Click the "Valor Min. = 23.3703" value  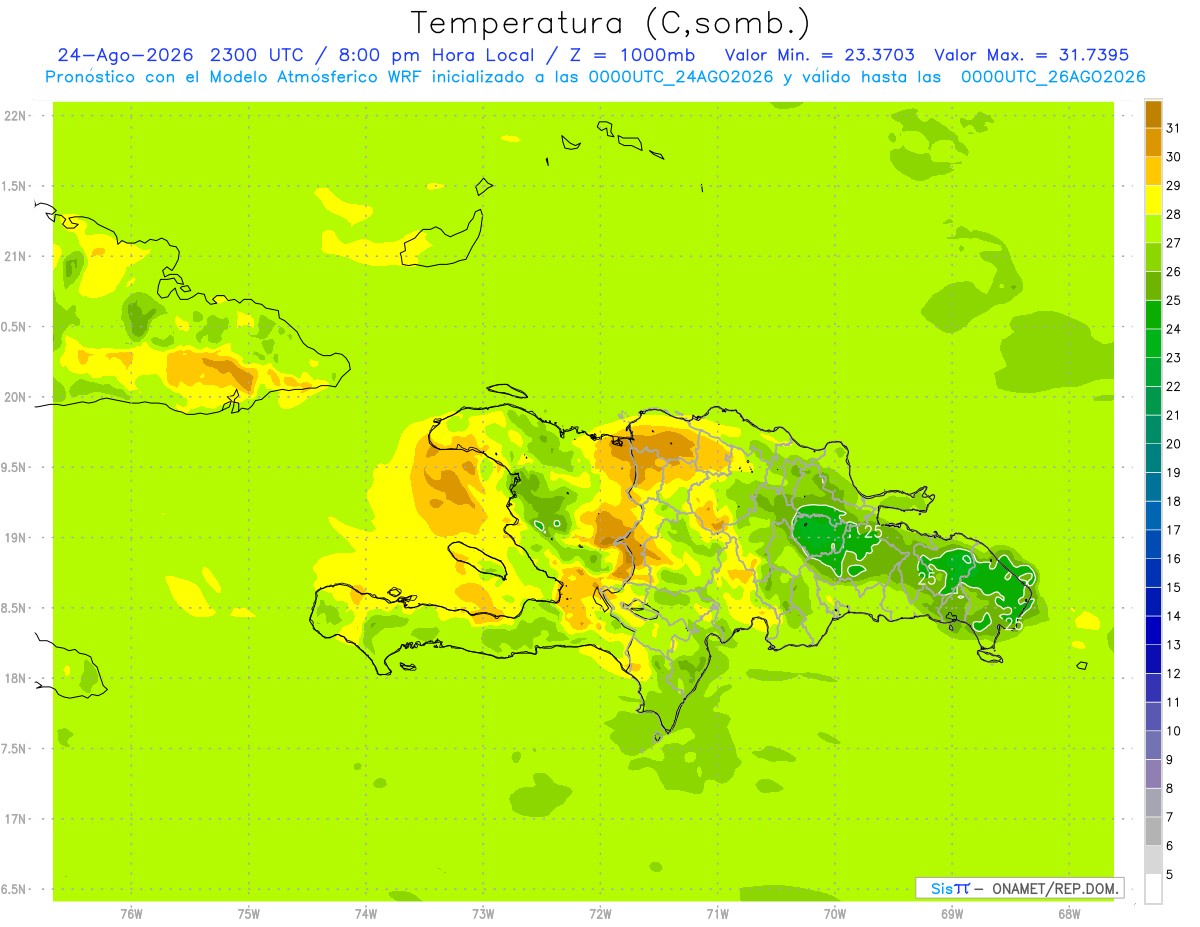pos(820,55)
